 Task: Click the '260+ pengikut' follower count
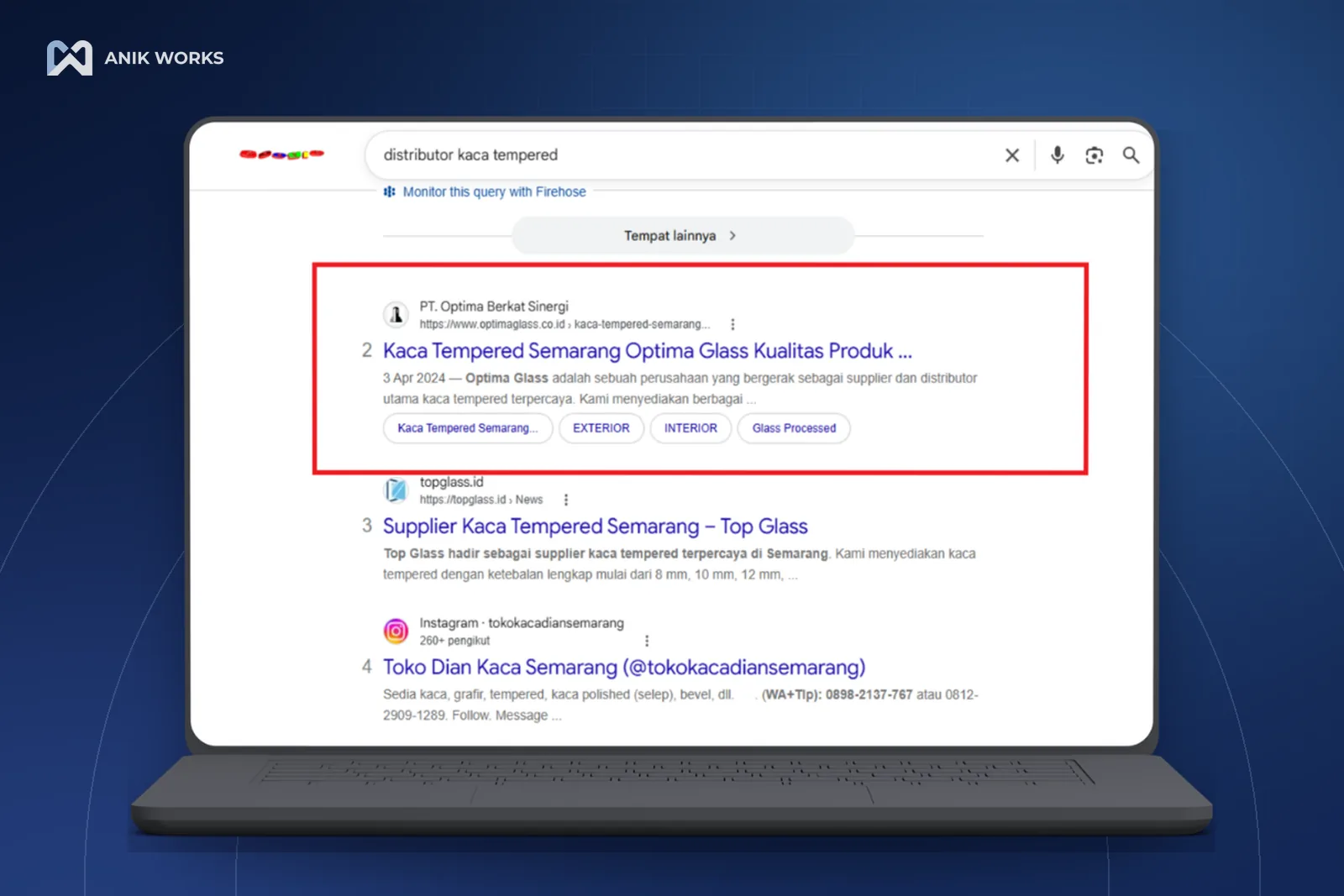tap(454, 641)
